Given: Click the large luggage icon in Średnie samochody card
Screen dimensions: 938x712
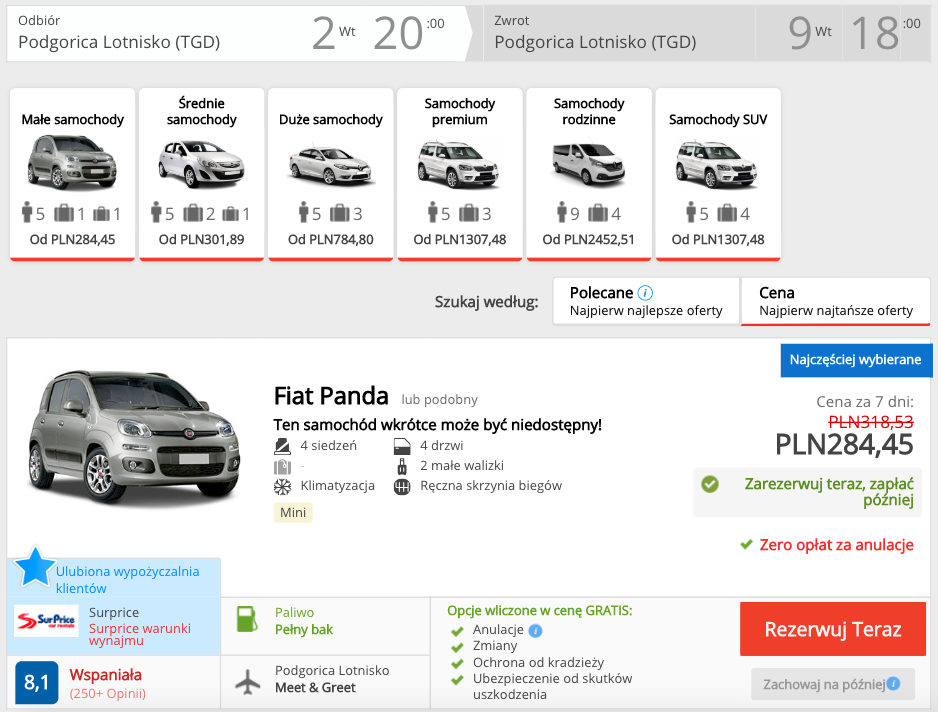Looking at the screenshot, I should coord(193,213).
